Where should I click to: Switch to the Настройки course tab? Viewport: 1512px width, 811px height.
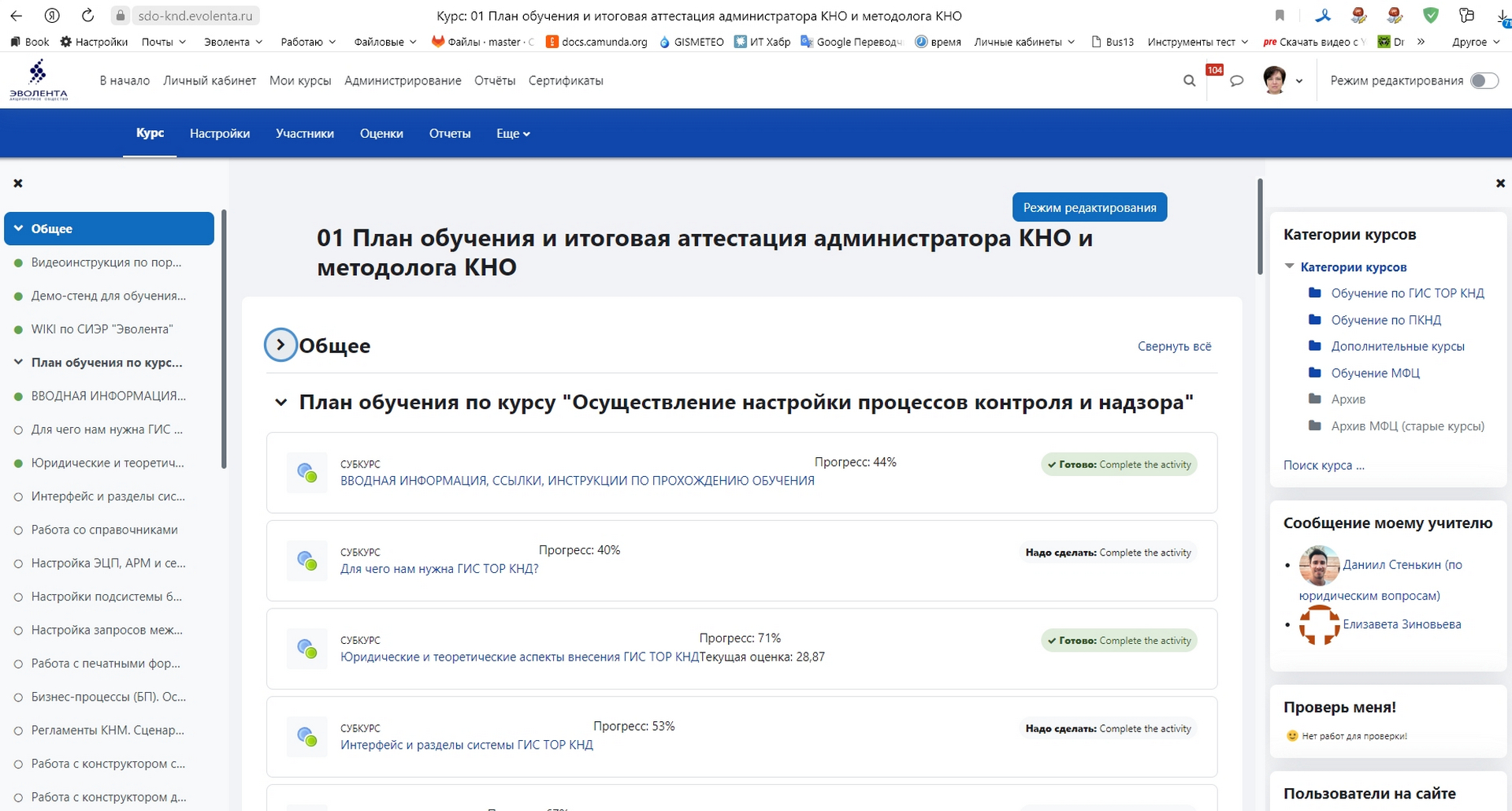(220, 133)
